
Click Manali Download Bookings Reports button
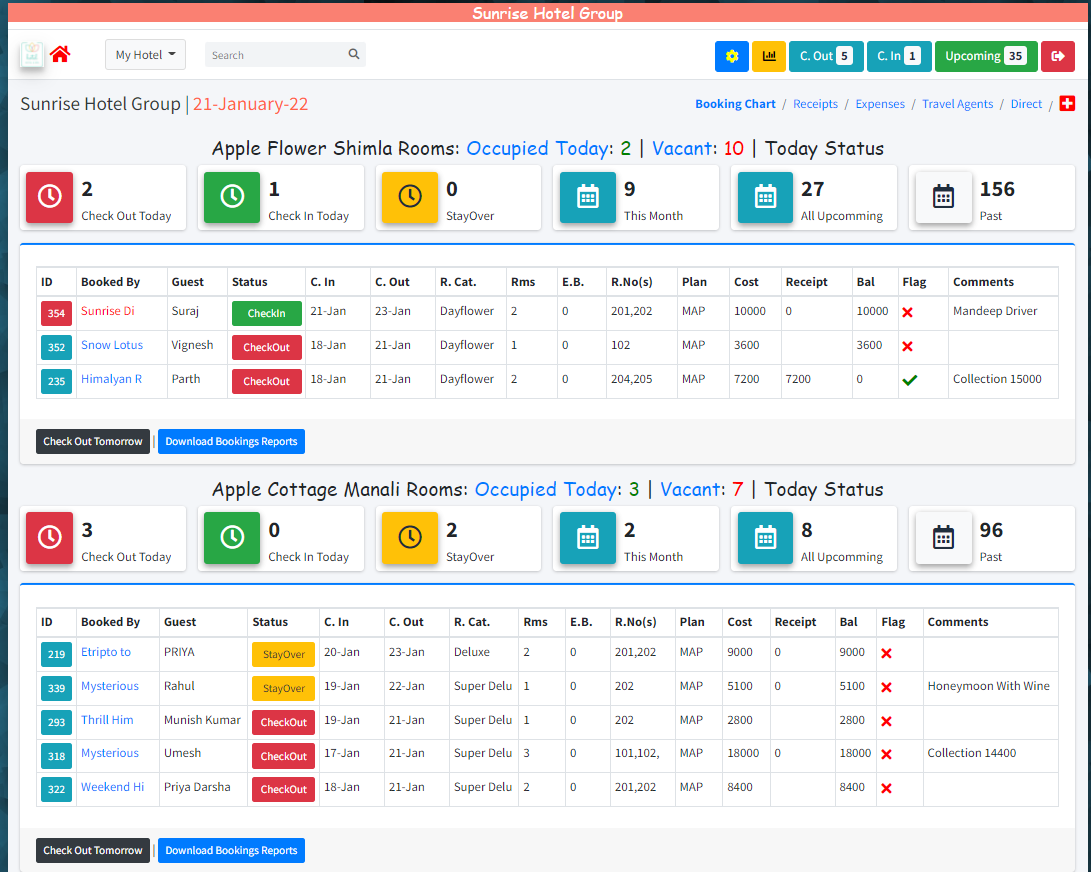[x=231, y=850]
